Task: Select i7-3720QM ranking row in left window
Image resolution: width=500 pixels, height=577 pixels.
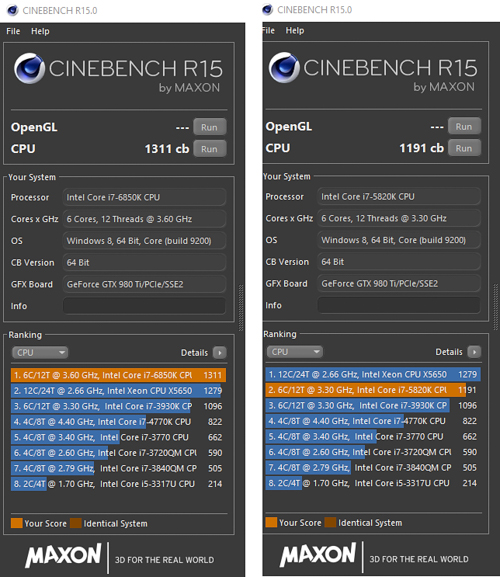Action: 118,453
